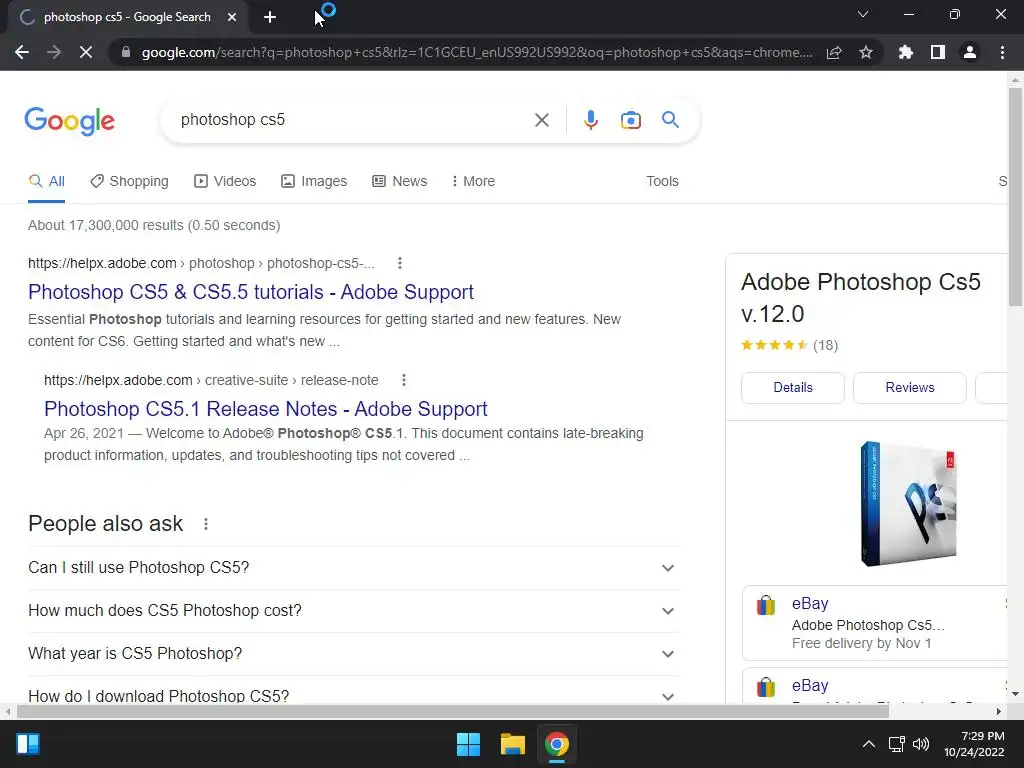This screenshot has height=768, width=1024.
Task: Switch to the Shopping tab
Action: (129, 182)
